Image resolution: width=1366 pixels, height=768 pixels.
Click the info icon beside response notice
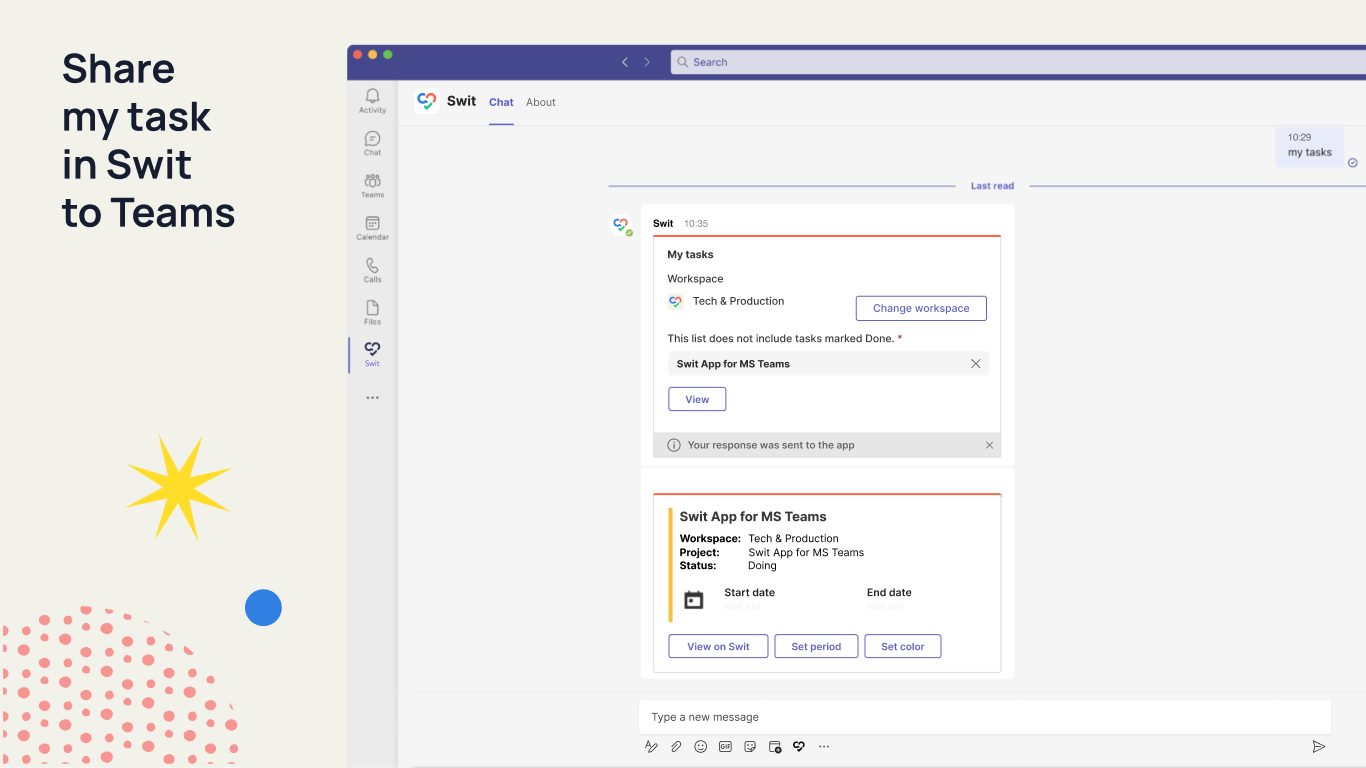(674, 445)
